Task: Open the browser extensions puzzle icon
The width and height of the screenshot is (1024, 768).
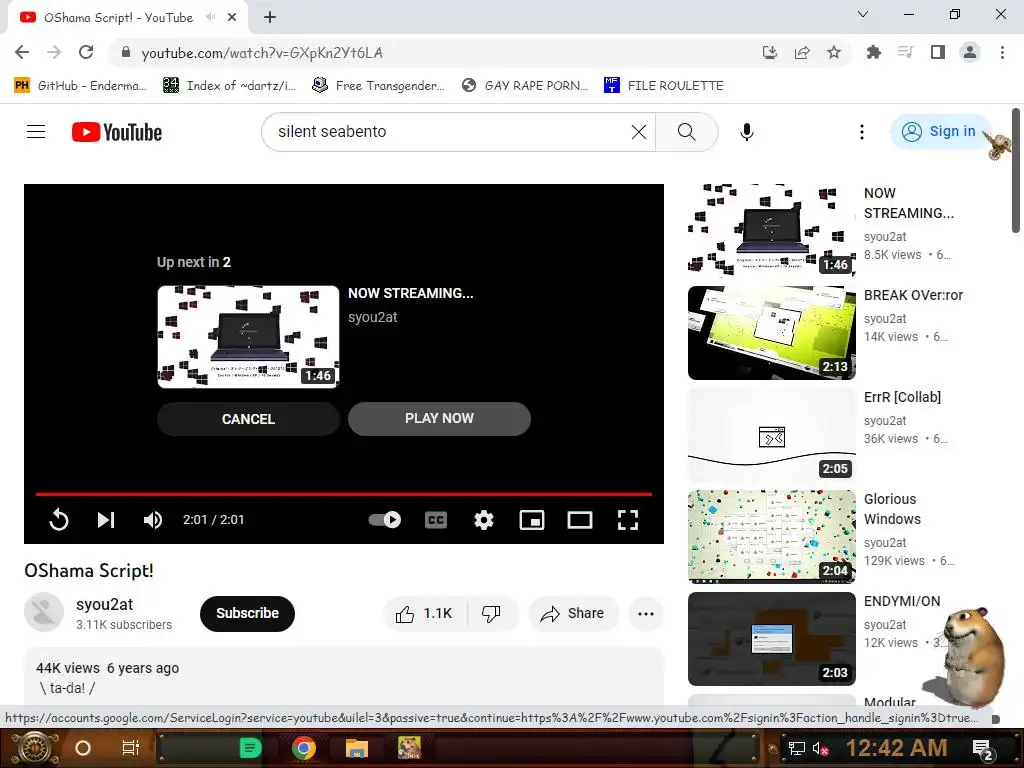Action: point(873,52)
